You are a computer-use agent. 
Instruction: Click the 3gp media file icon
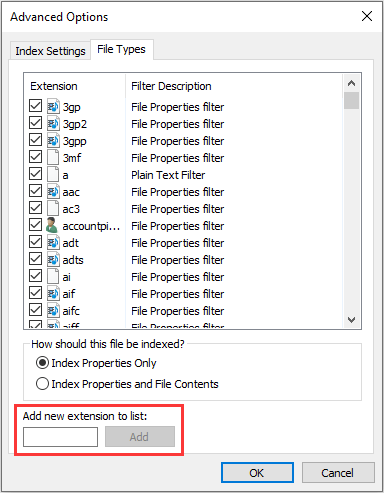click(53, 107)
